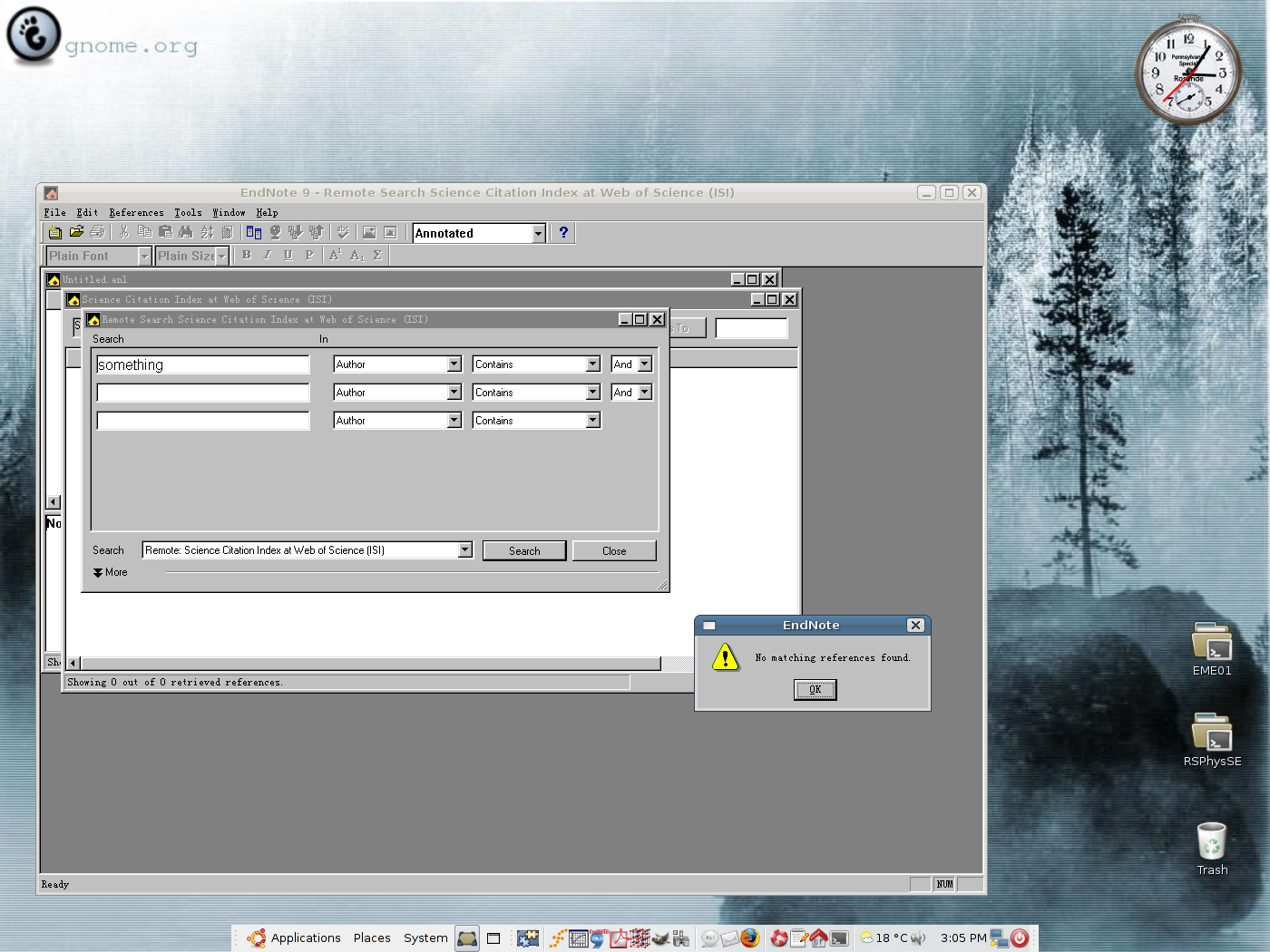The image size is (1270, 952).
Task: Click the 18 °C weather indicator
Action: 884,938
